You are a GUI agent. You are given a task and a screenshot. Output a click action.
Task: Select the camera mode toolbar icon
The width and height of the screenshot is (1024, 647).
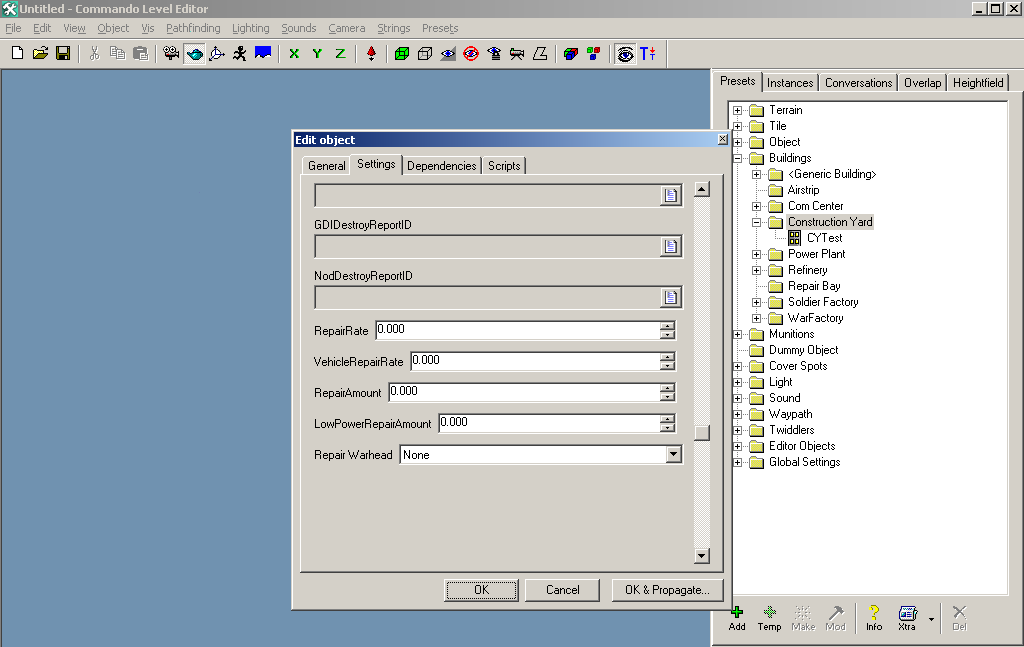point(171,53)
